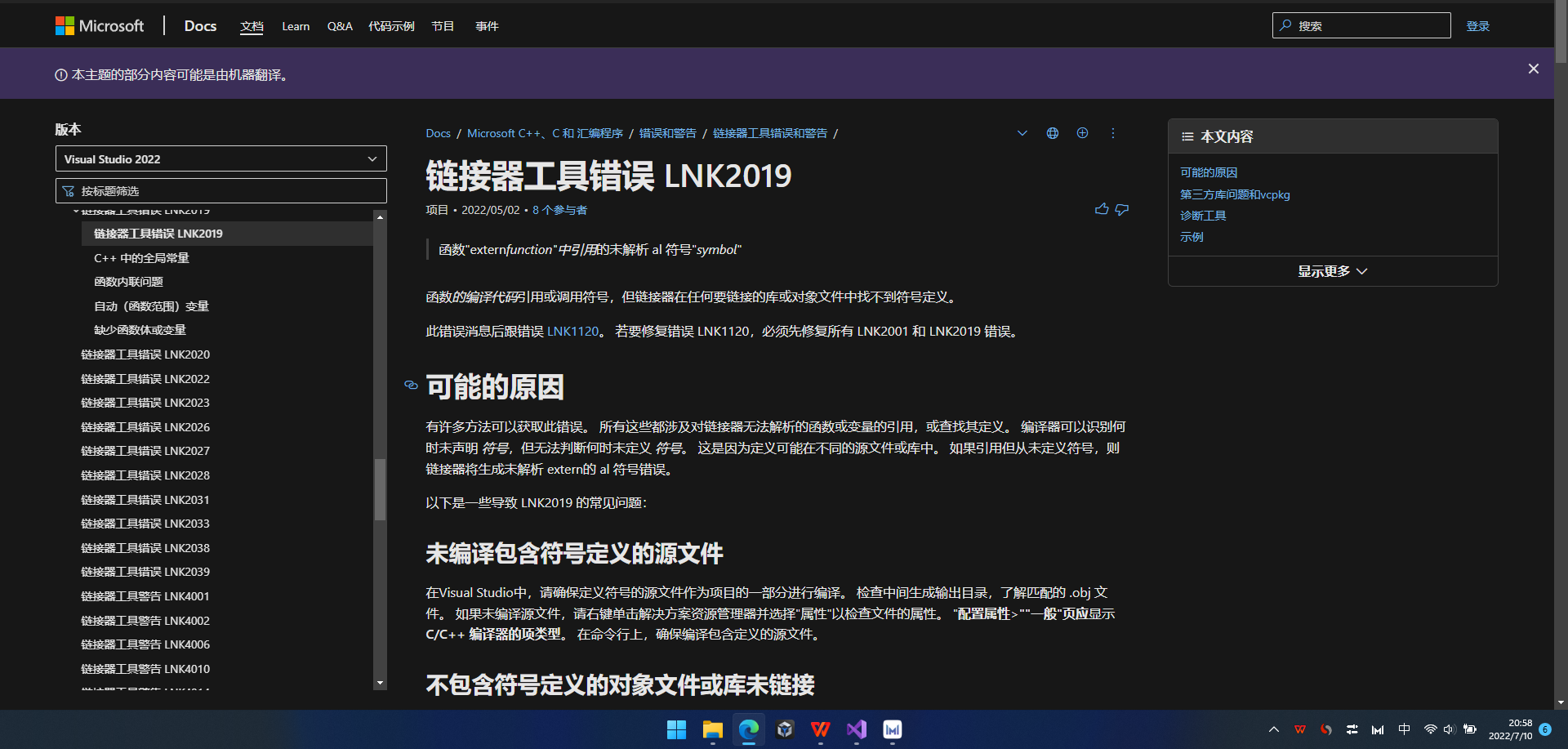Dismiss the machine translation banner
This screenshot has height=749, width=1568.
click(x=1533, y=69)
